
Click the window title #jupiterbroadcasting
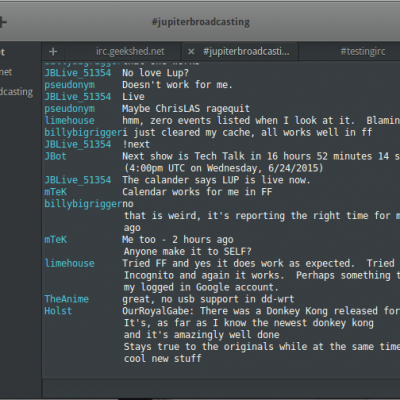[x=201, y=22]
